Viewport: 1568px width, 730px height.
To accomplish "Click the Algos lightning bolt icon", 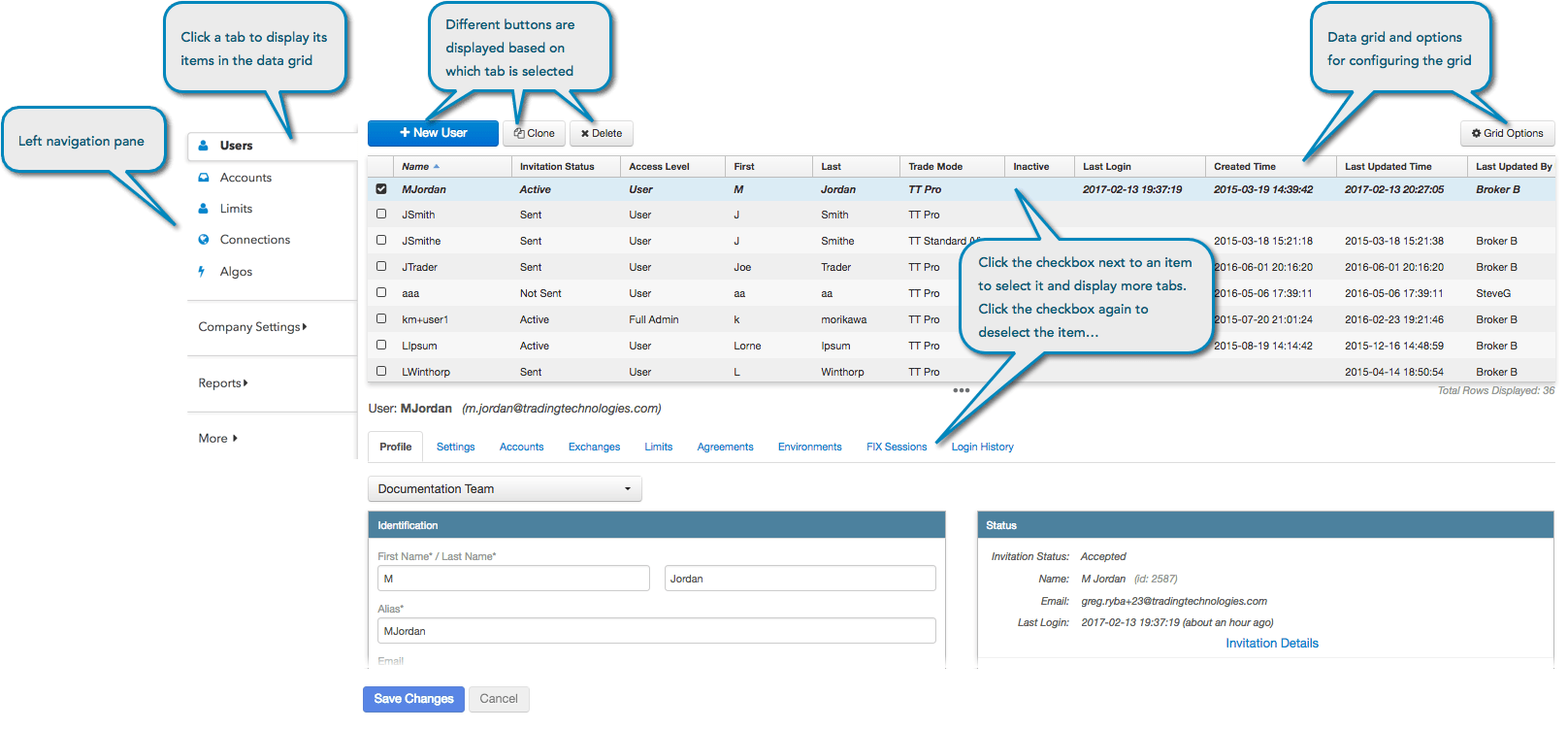I will [x=202, y=272].
